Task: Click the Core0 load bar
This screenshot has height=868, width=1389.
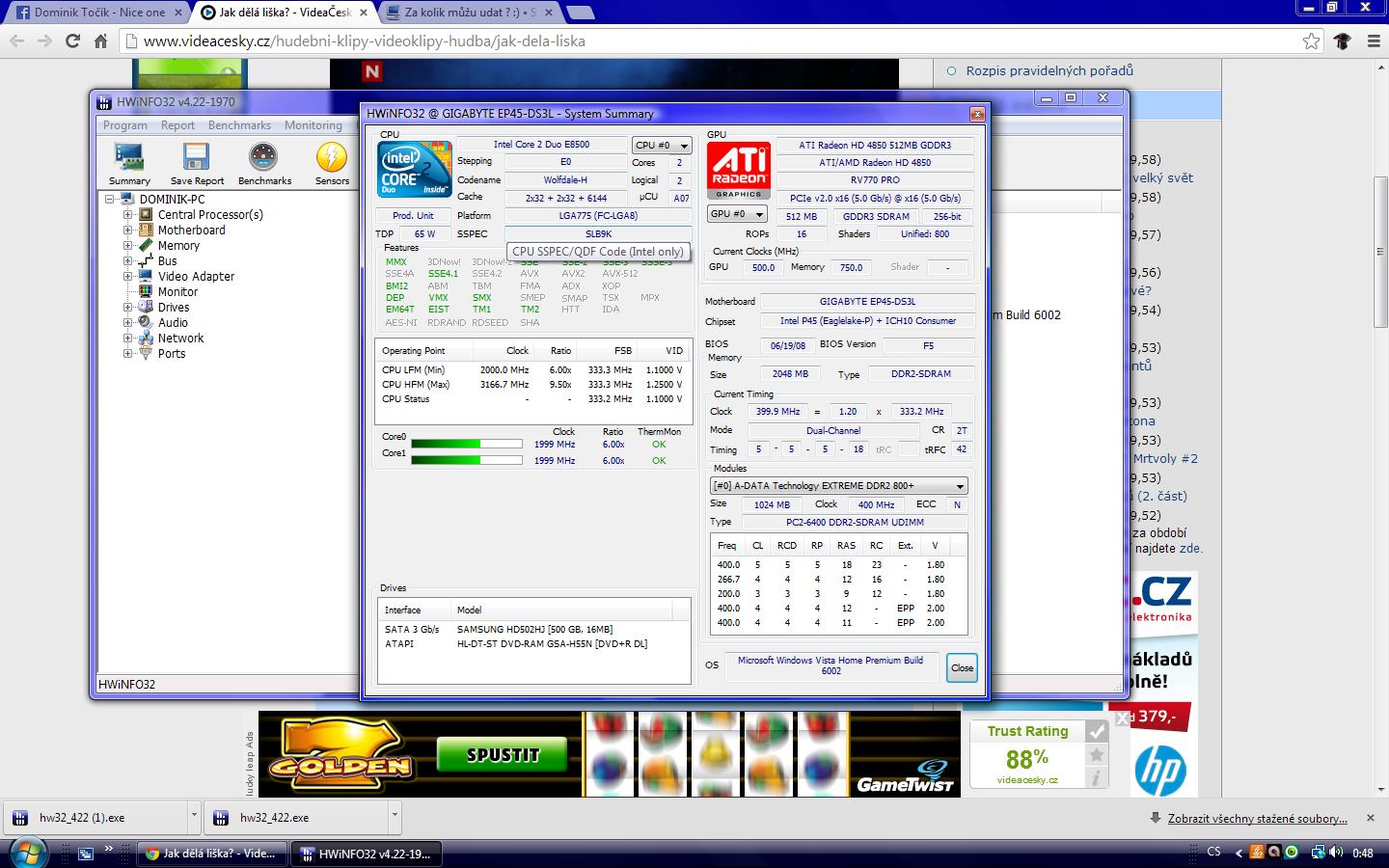Action: click(467, 445)
